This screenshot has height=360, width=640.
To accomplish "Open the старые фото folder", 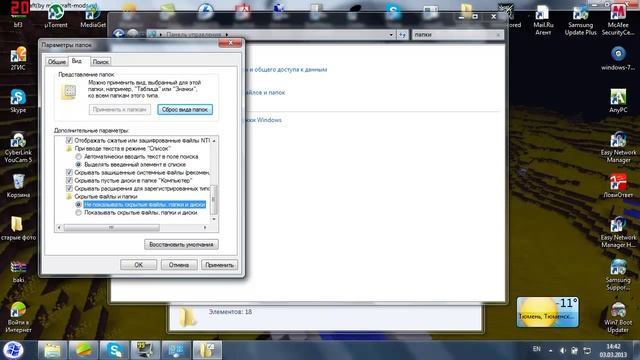I will pyautogui.click(x=18, y=228).
